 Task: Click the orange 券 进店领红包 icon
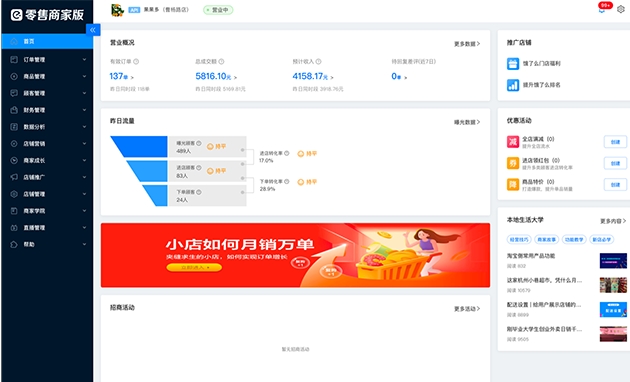coord(513,163)
